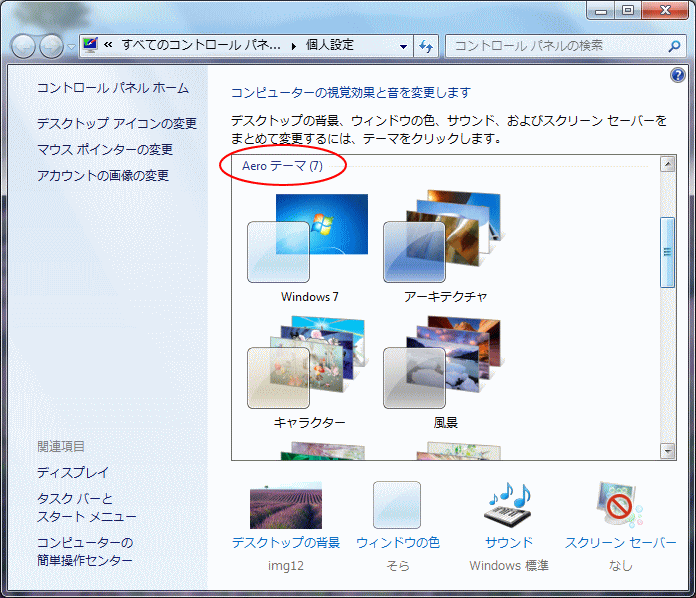Open タスク バーと スタート メニュー link
The image size is (696, 598).
click(x=87, y=507)
